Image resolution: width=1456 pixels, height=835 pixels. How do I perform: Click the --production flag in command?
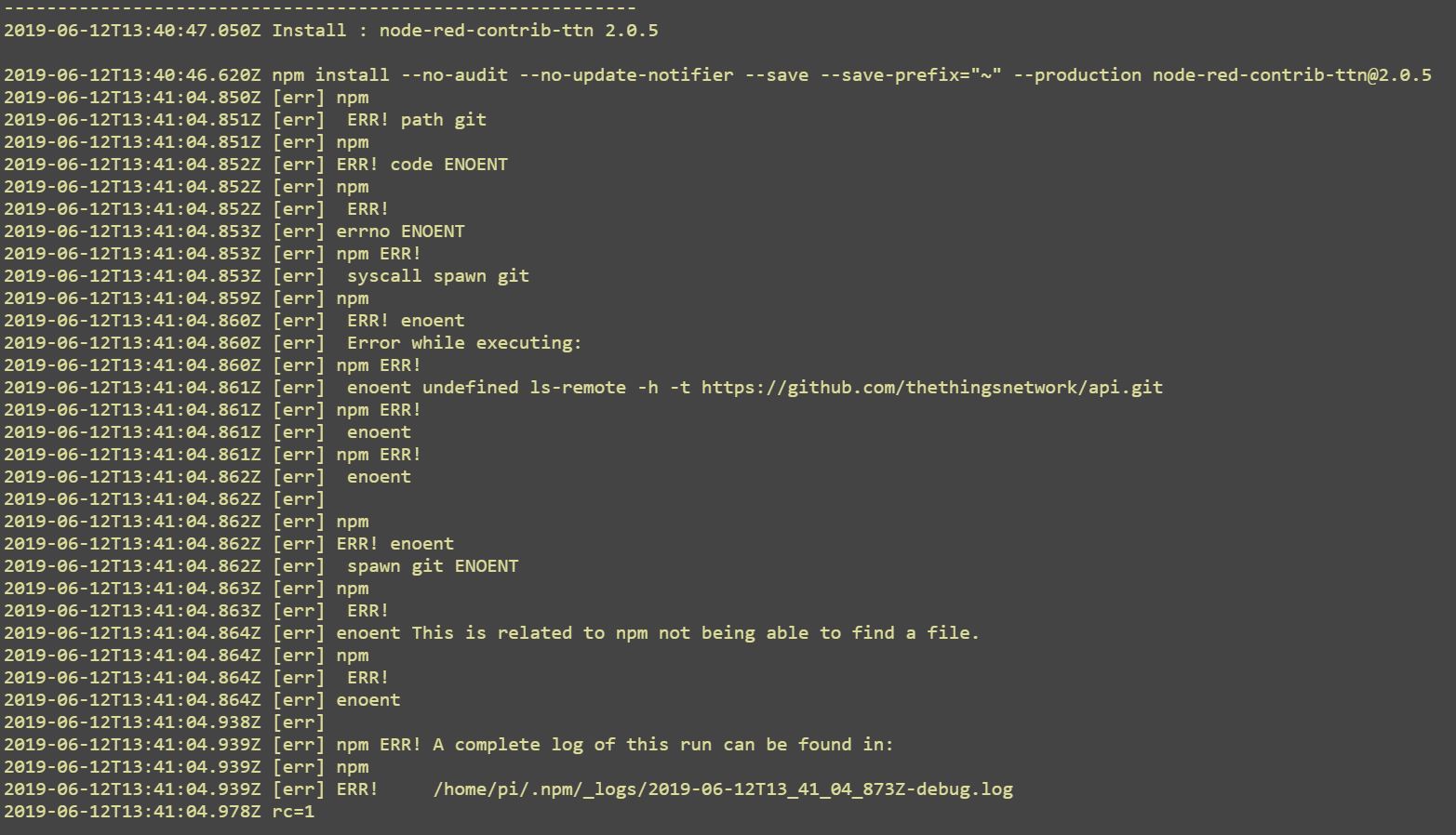(x=1077, y=75)
